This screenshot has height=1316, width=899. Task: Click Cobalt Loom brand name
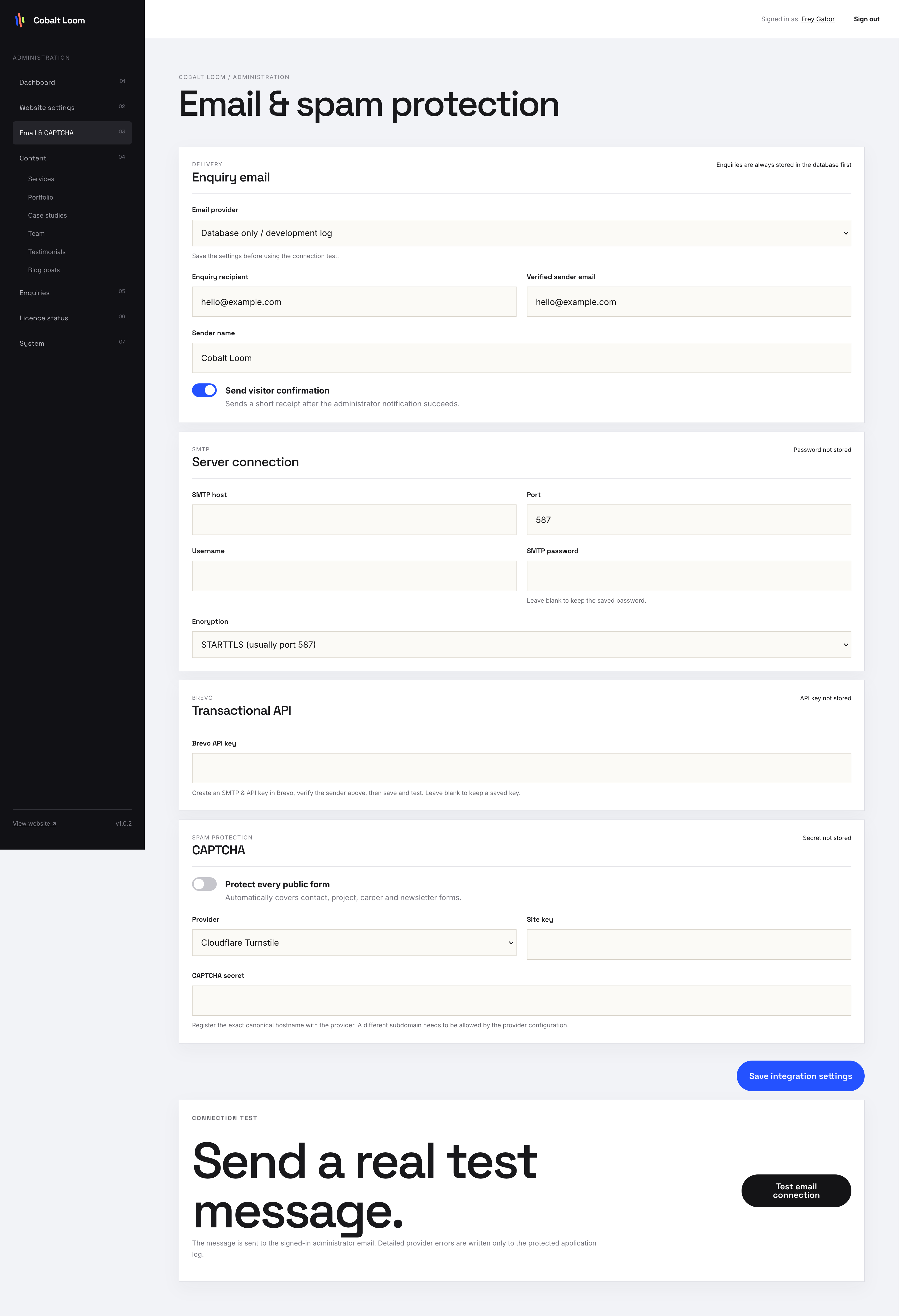pyautogui.click(x=59, y=20)
